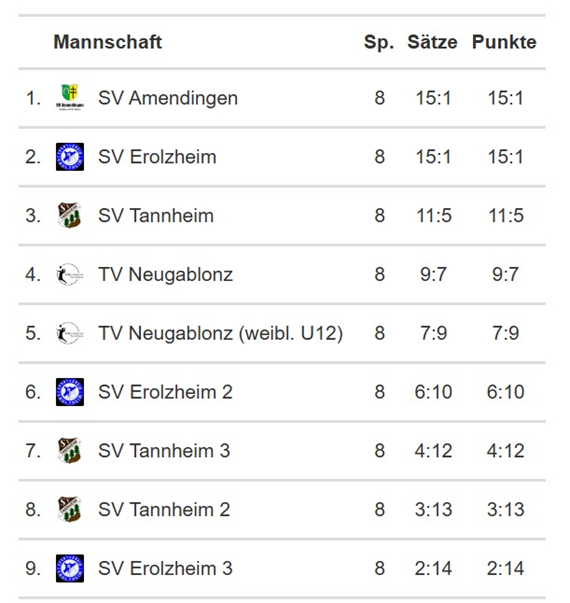Screen dimensions: 570x603
Task: Select the SV Erolzheim 2 team name
Action: pyautogui.click(x=165, y=392)
